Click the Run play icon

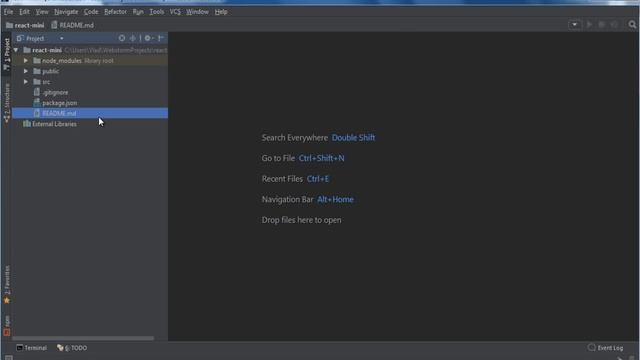pos(589,25)
